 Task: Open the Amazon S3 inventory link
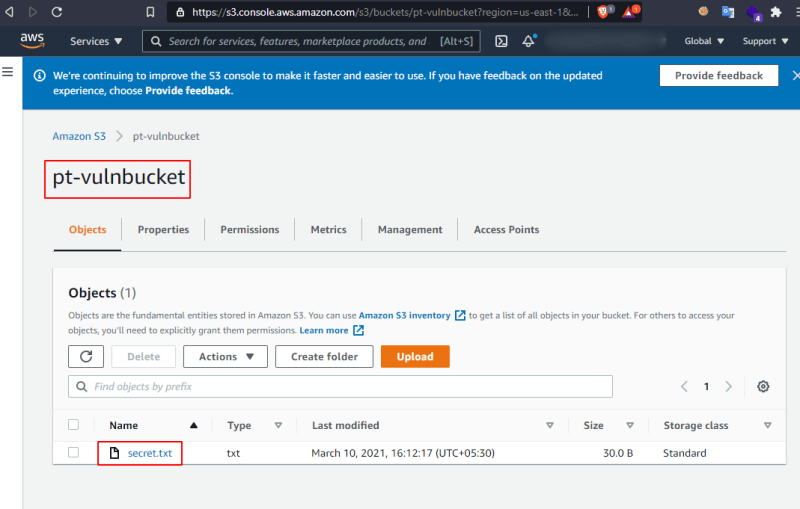click(x=404, y=315)
